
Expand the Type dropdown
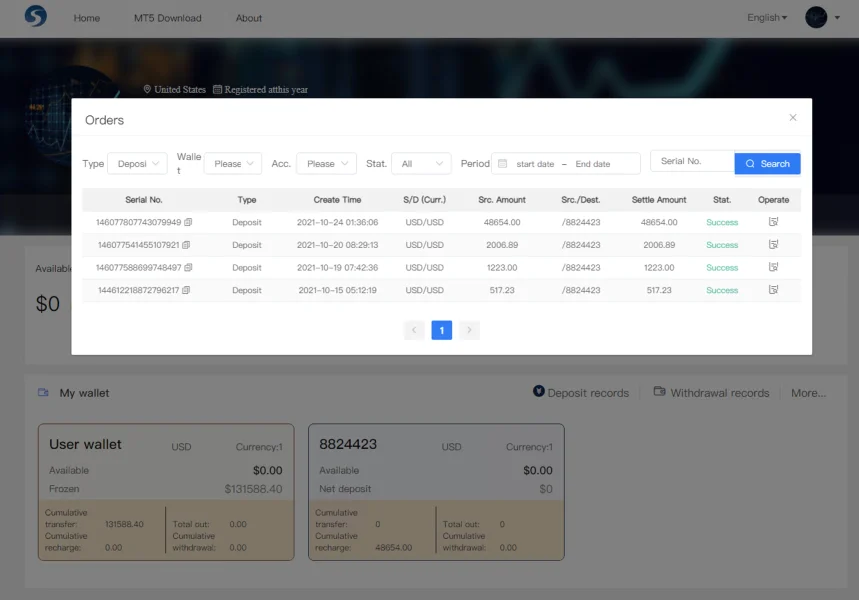point(137,164)
